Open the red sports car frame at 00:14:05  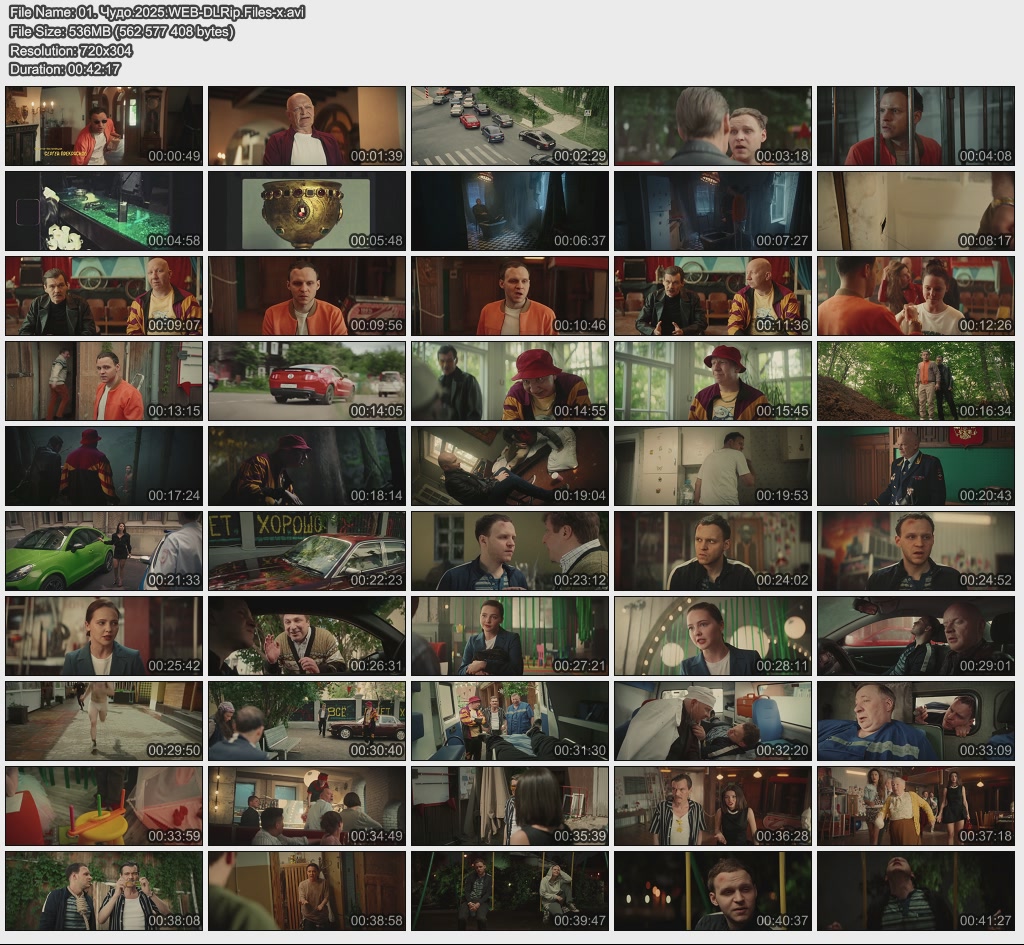(307, 381)
